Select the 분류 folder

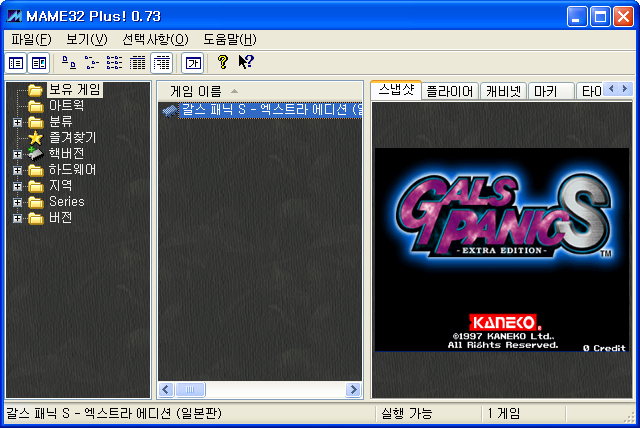pyautogui.click(x=60, y=122)
